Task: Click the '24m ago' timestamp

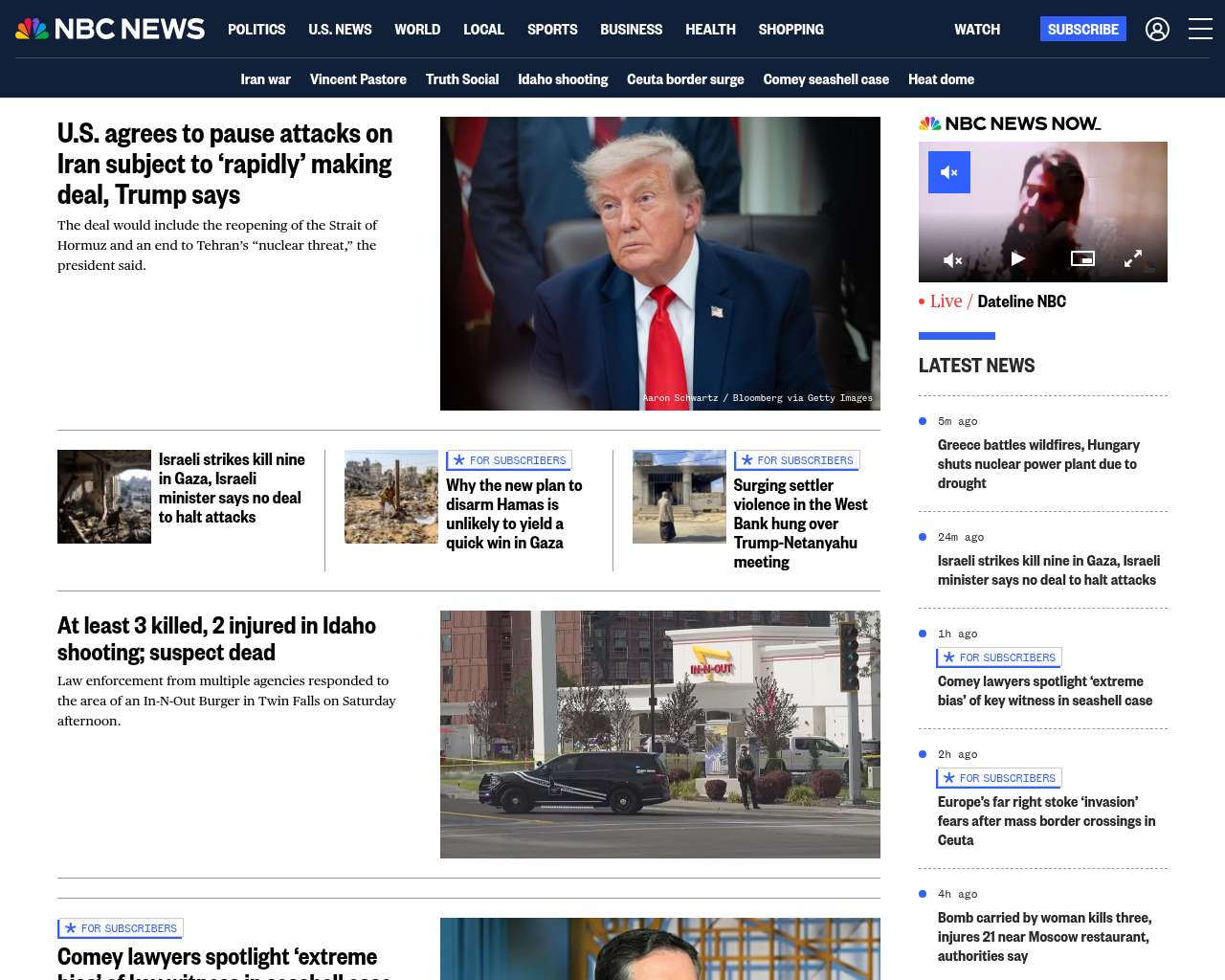Action: coord(961,537)
